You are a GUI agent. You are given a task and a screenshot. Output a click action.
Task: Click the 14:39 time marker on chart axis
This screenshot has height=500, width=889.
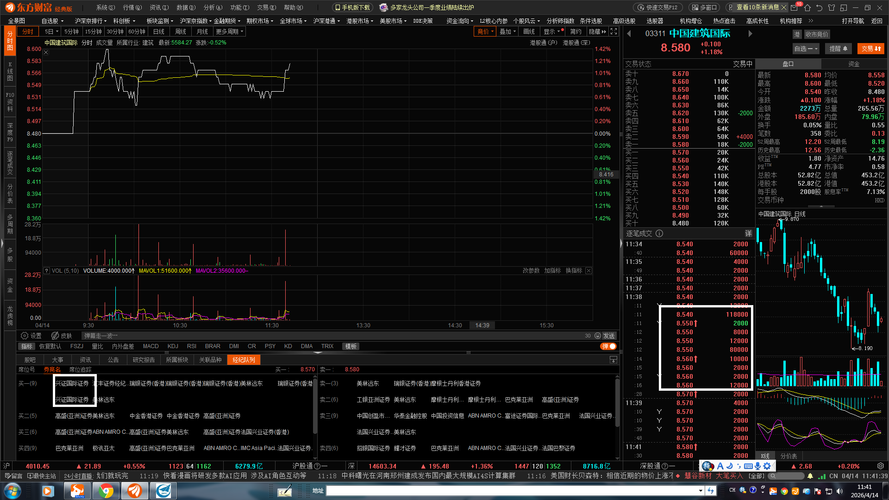click(x=482, y=325)
